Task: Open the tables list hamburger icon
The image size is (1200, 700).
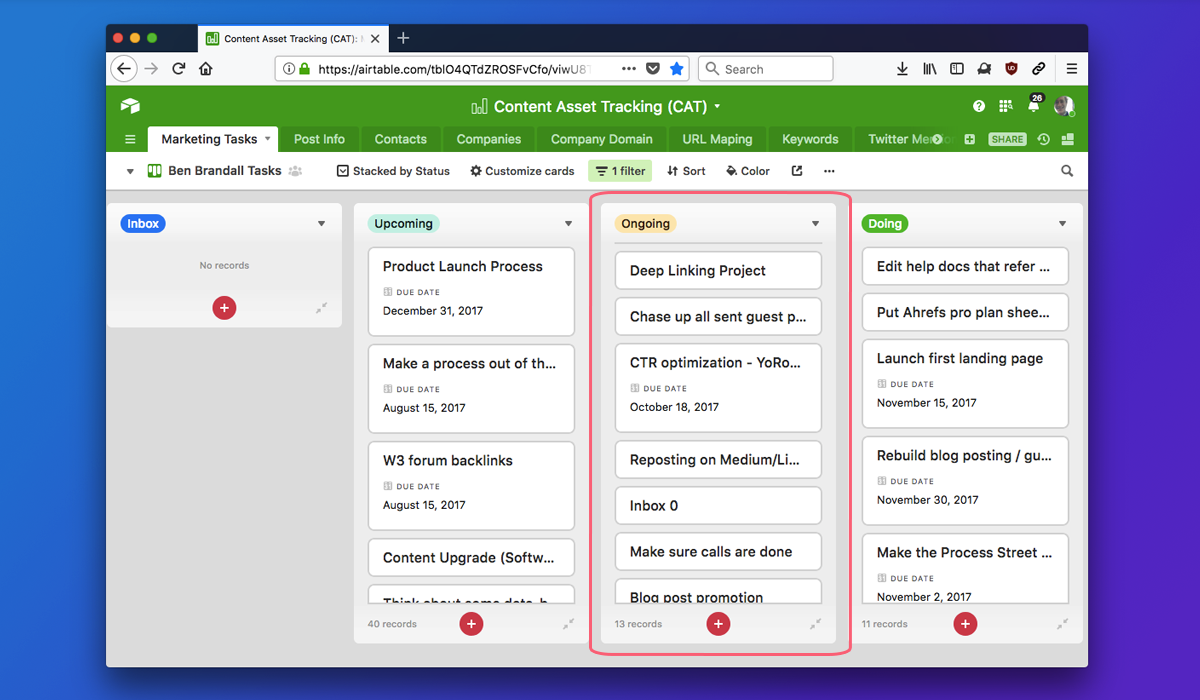Action: pos(130,139)
